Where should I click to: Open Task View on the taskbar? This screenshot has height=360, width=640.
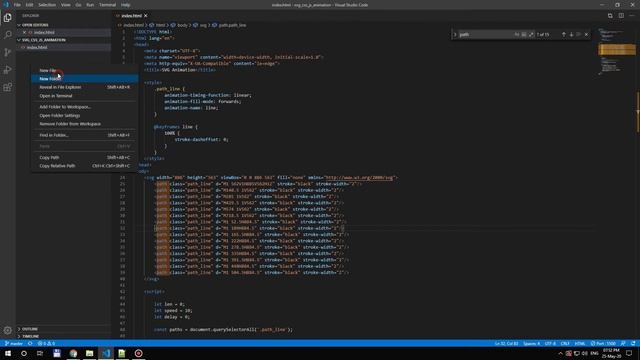click(40, 353)
